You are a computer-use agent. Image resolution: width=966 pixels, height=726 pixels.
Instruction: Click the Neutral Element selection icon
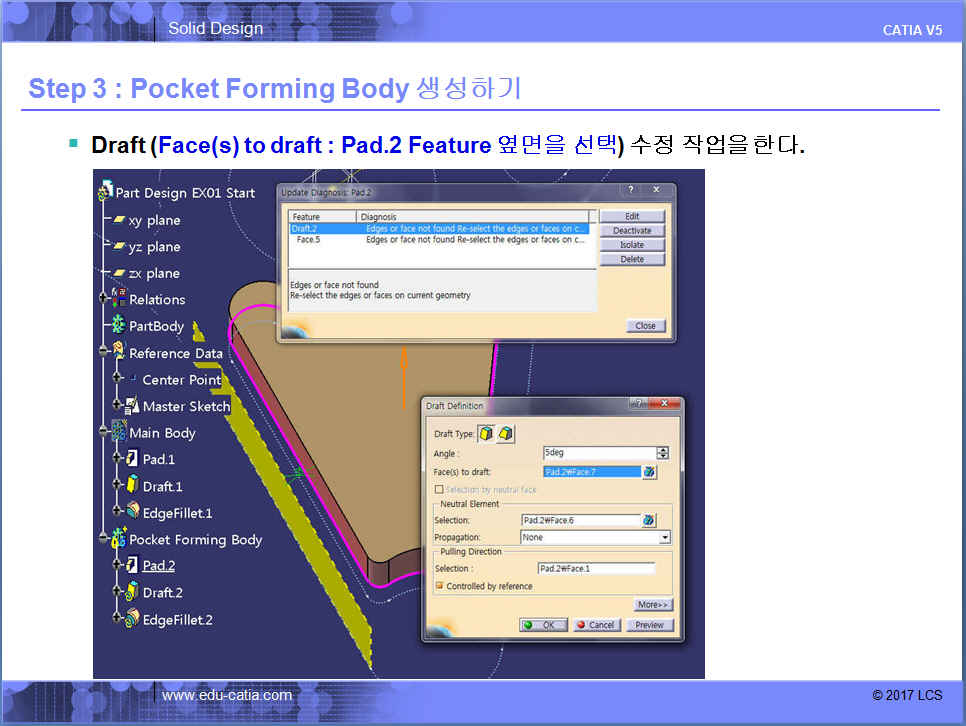650,520
